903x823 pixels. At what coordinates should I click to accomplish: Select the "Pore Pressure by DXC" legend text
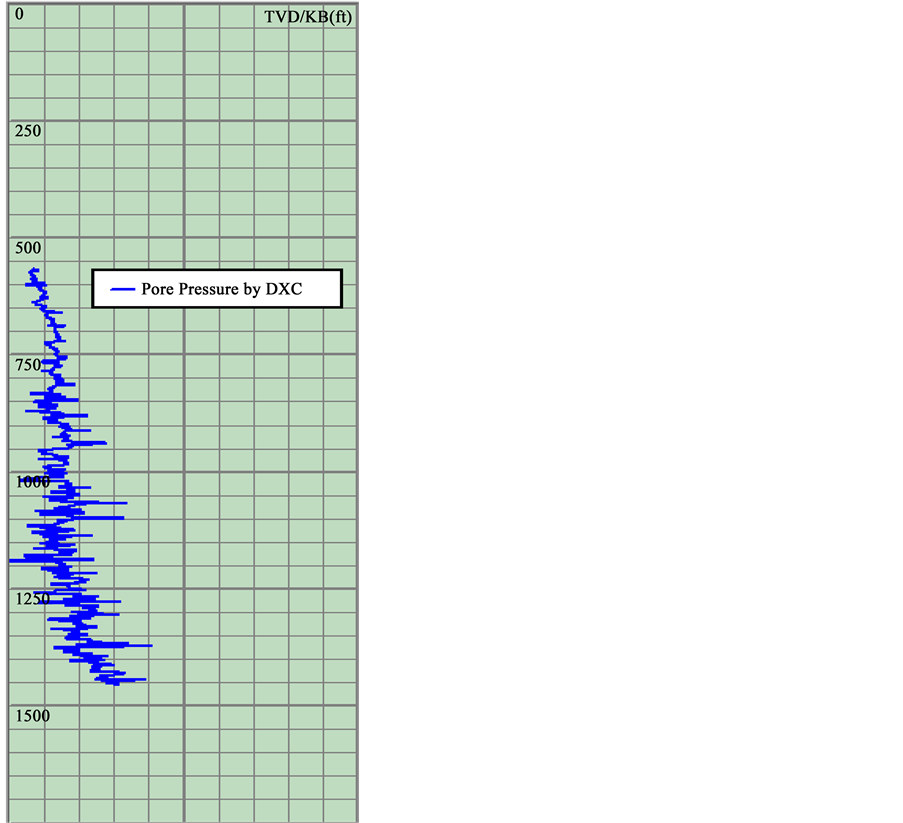point(221,289)
